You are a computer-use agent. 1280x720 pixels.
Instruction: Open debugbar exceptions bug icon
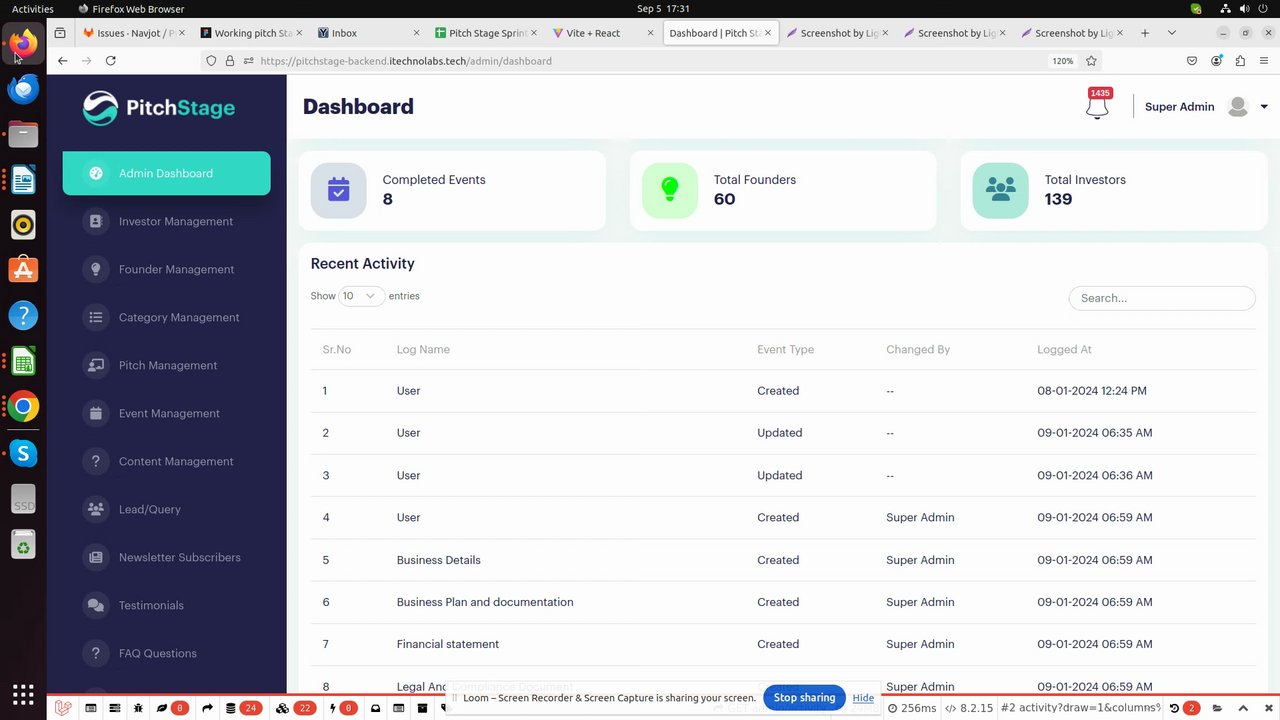[138, 708]
